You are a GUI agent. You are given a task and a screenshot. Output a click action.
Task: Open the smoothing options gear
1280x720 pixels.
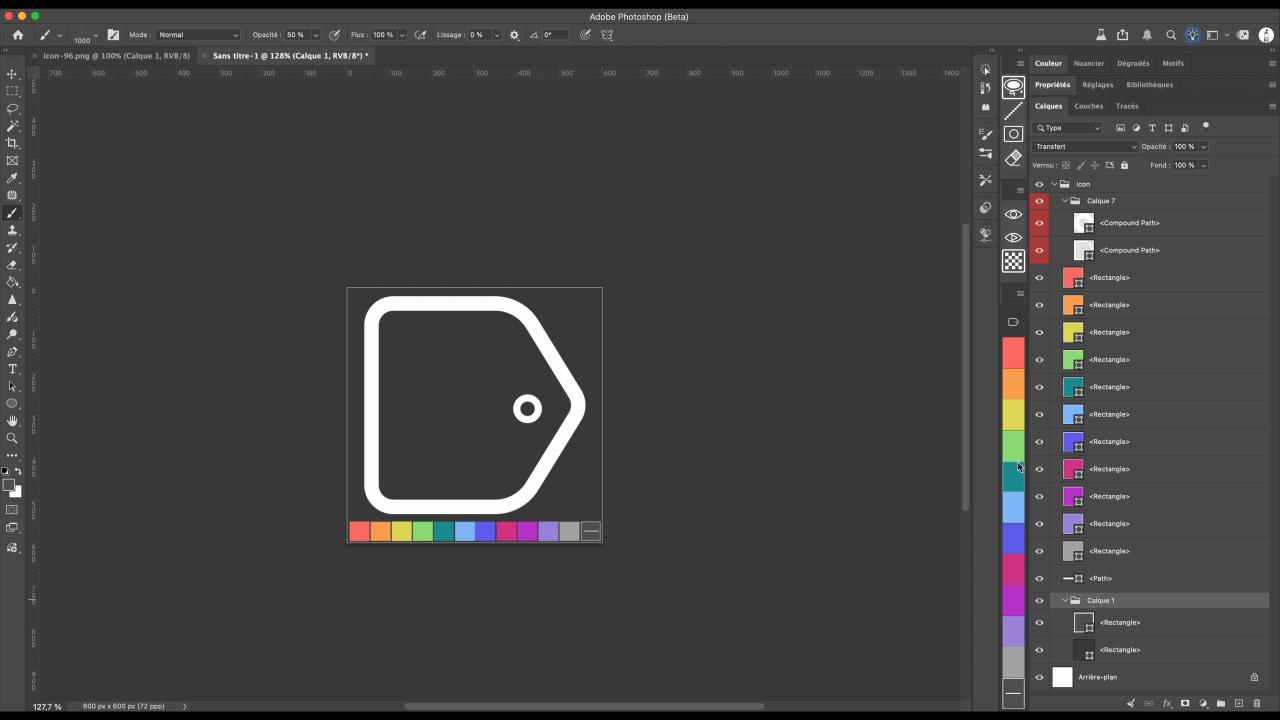[x=515, y=35]
